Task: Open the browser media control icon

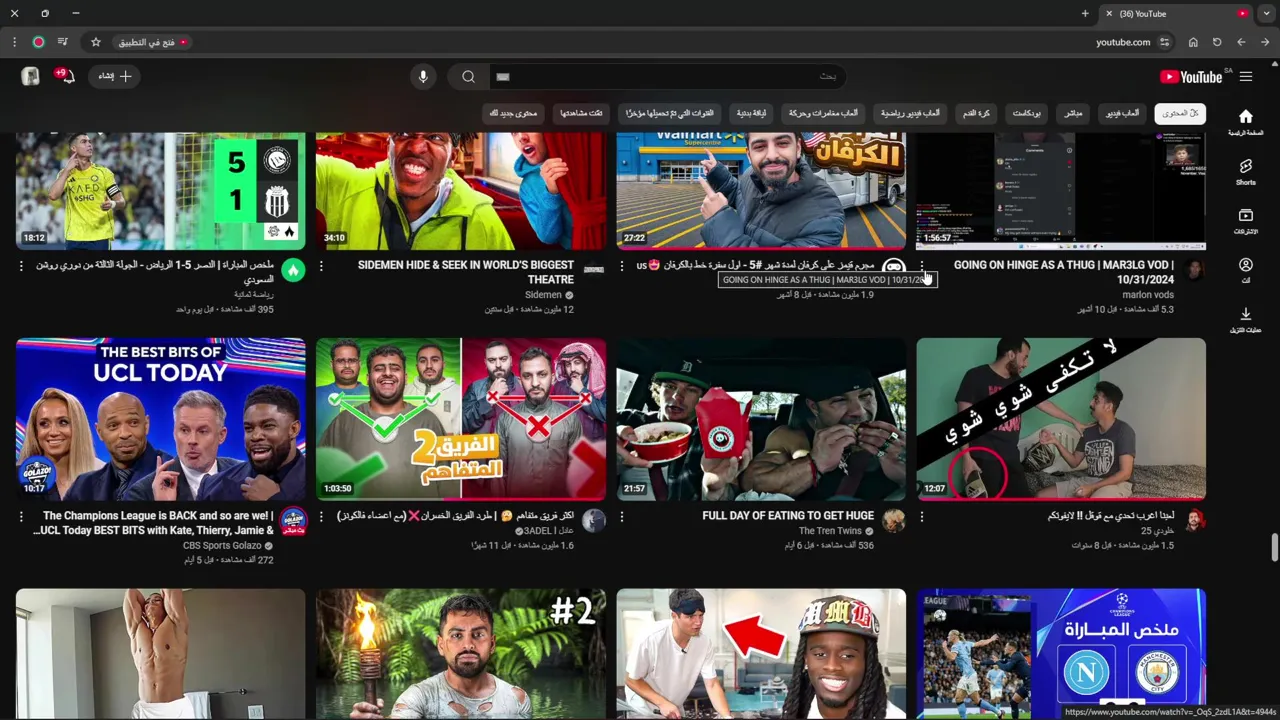Action: tap(63, 42)
